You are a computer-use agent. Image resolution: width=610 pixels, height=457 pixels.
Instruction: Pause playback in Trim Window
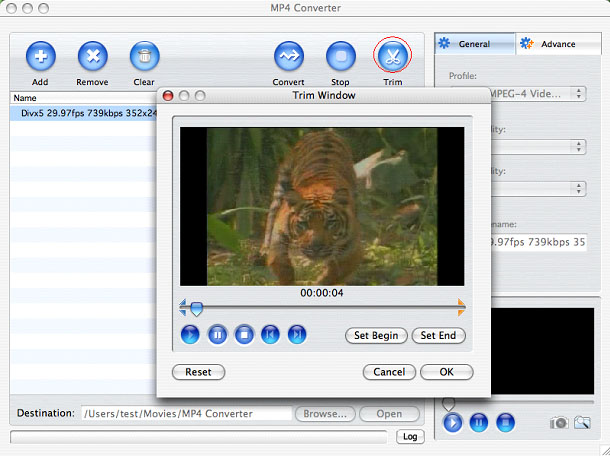click(x=217, y=335)
